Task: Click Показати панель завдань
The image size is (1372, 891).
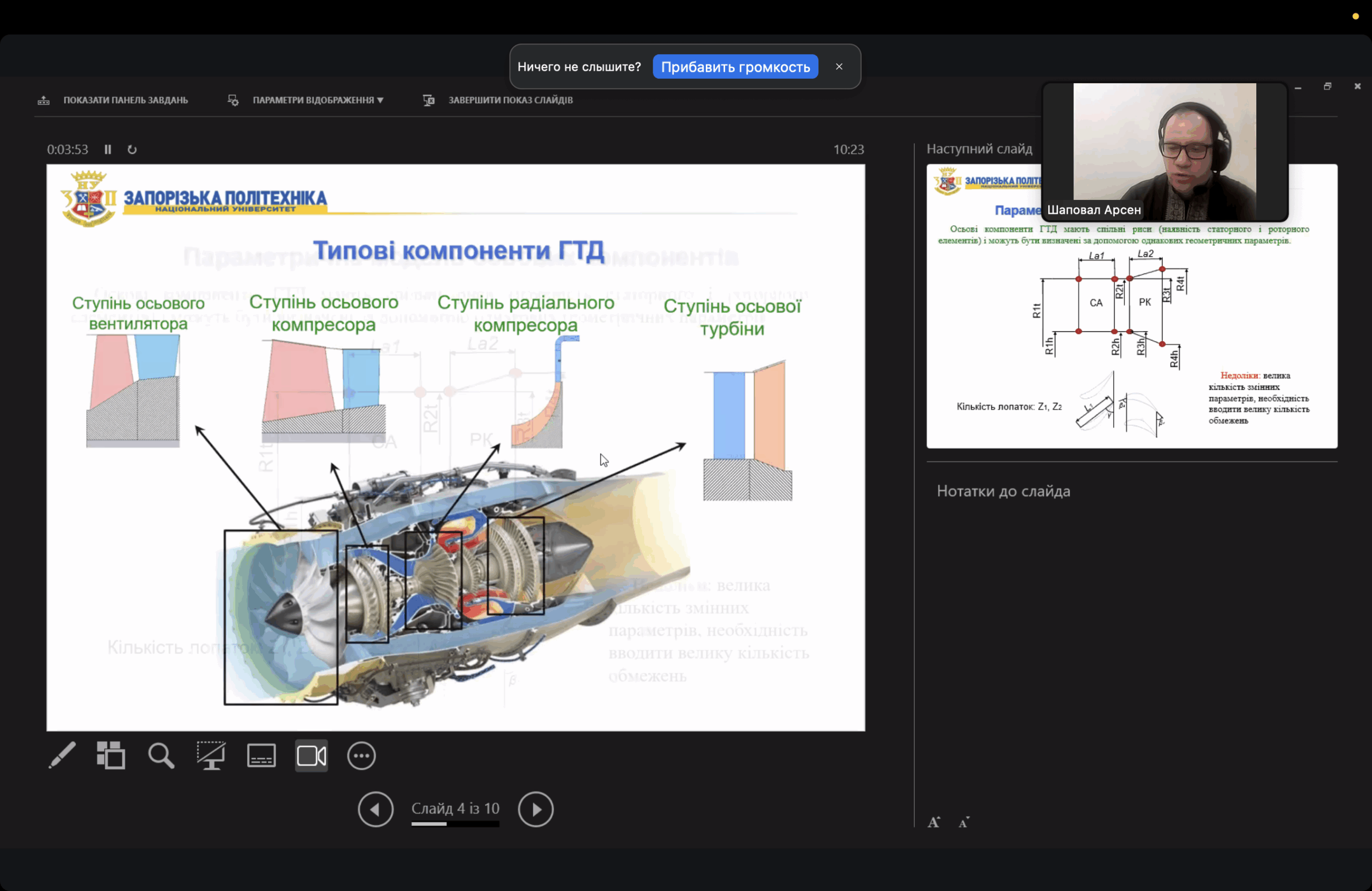Action: tap(125, 100)
